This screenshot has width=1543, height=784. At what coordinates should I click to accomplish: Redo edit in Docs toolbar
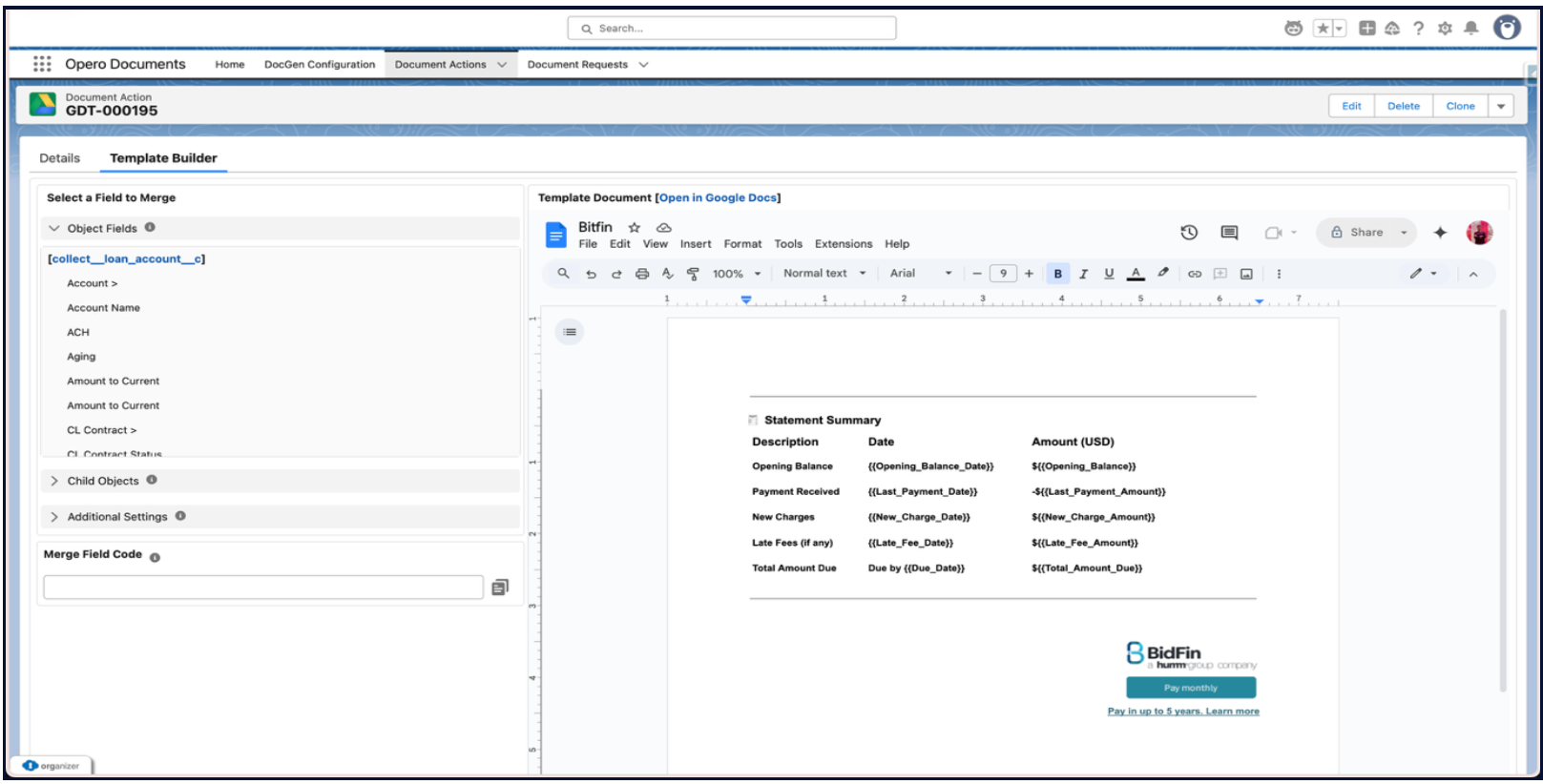(x=616, y=274)
